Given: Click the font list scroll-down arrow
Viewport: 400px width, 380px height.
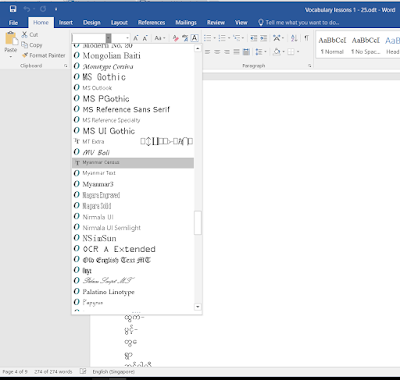Looking at the screenshot, I should pyautogui.click(x=198, y=307).
